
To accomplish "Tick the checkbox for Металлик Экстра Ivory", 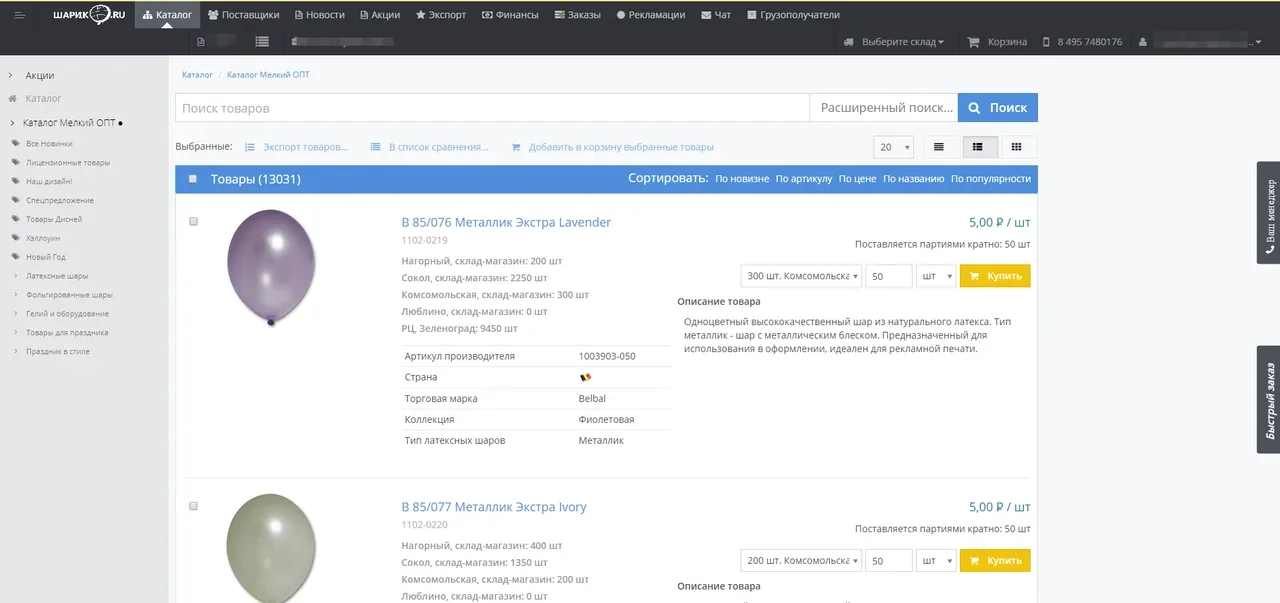I will click(193, 506).
